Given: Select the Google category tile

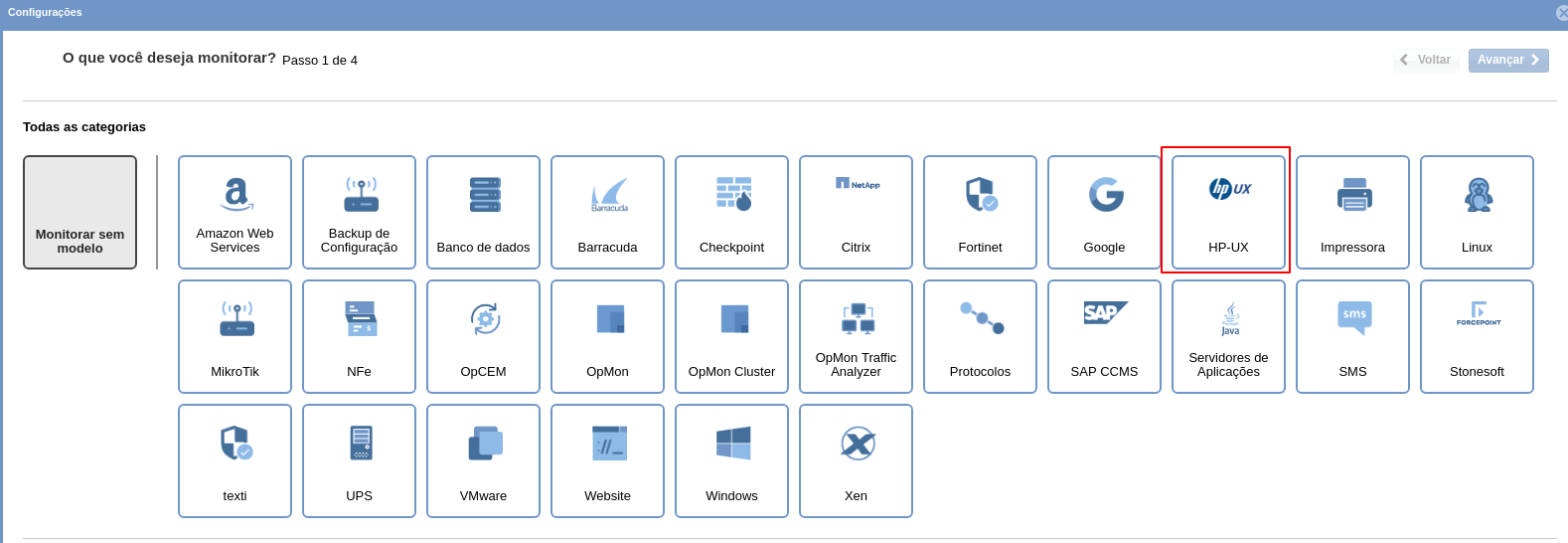Looking at the screenshot, I should tap(1104, 212).
